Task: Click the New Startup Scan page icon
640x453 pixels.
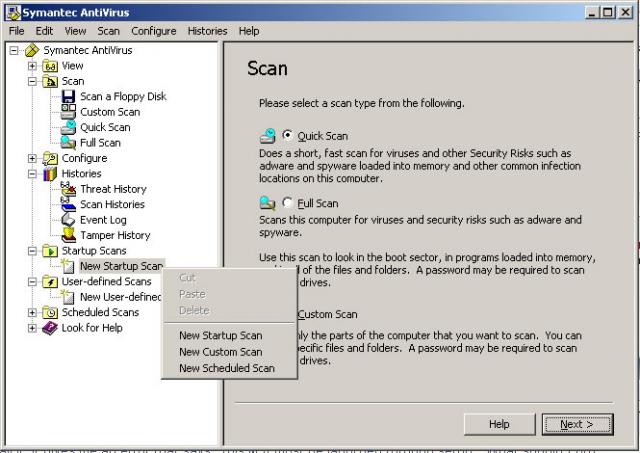Action: [67, 266]
